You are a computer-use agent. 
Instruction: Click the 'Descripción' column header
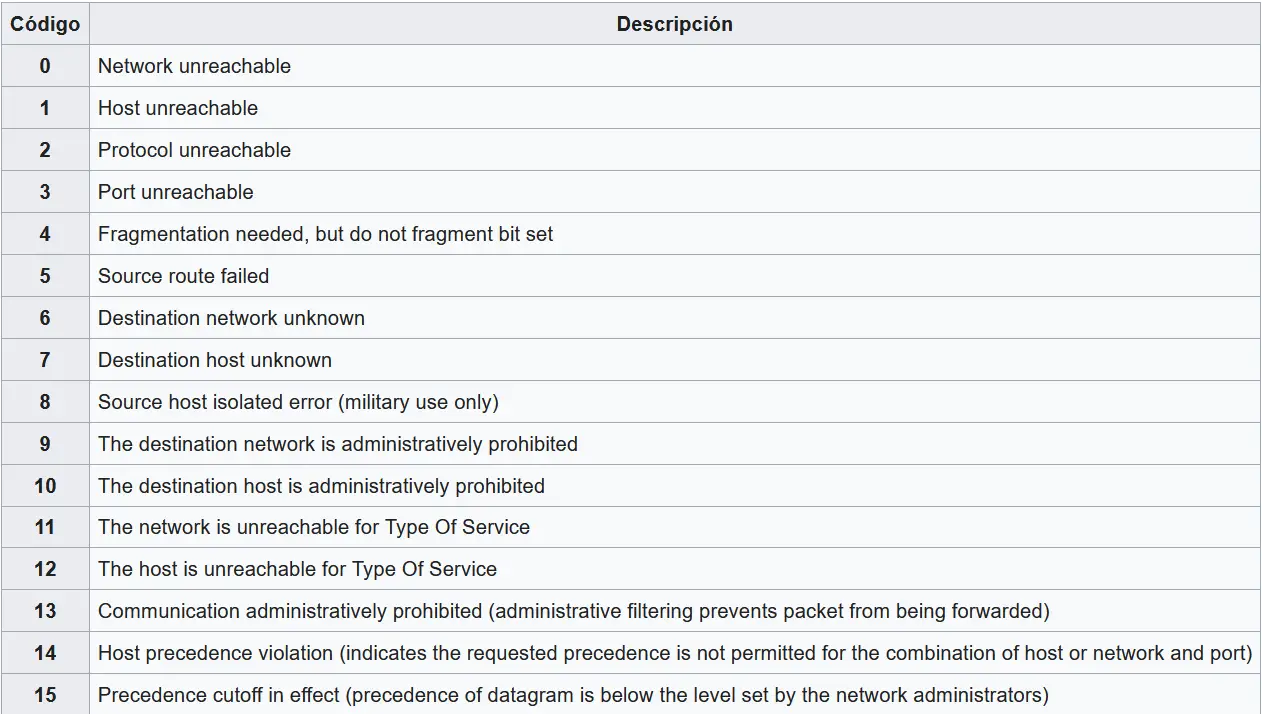coord(674,24)
